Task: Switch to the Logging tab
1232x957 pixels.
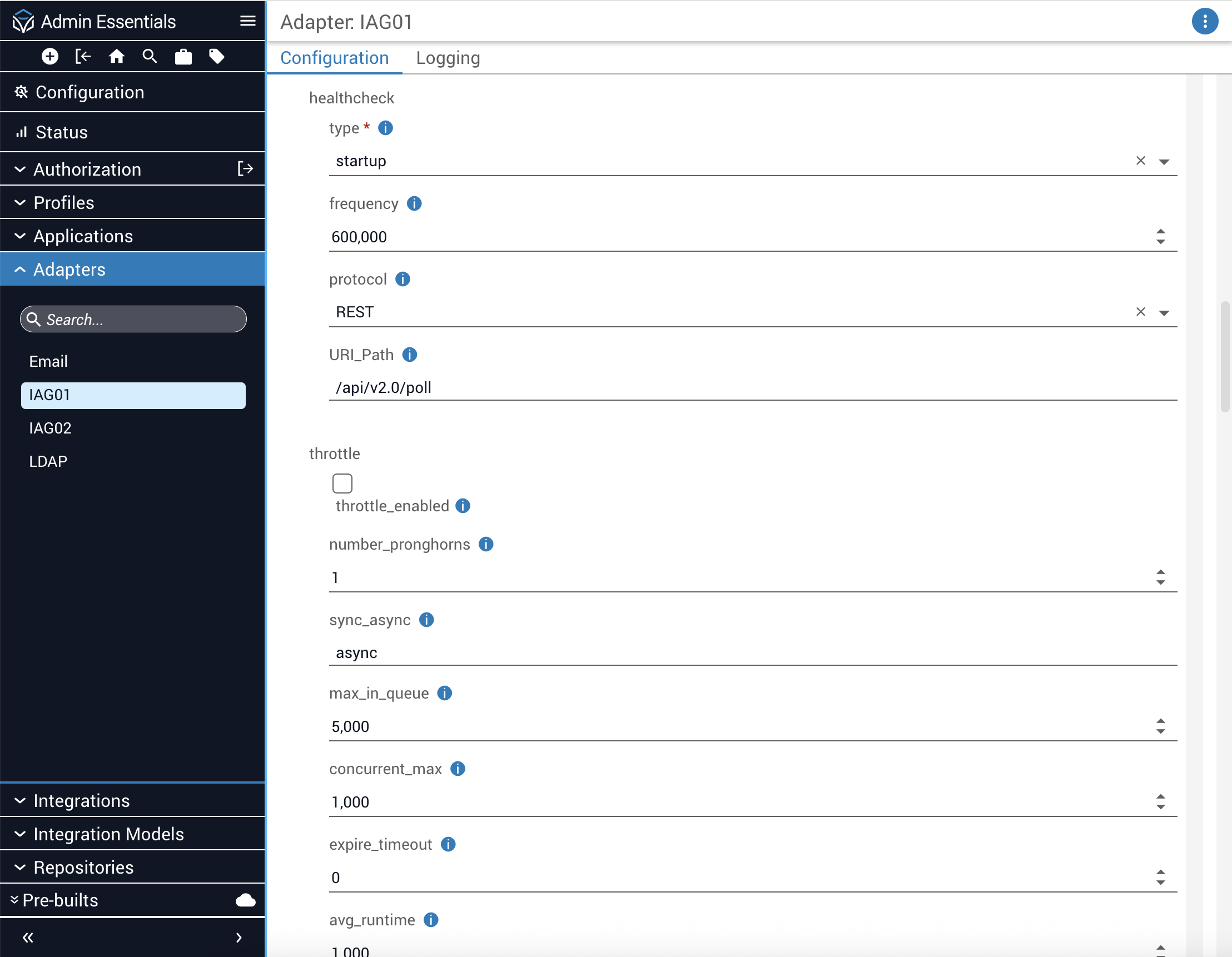Action: pos(448,58)
